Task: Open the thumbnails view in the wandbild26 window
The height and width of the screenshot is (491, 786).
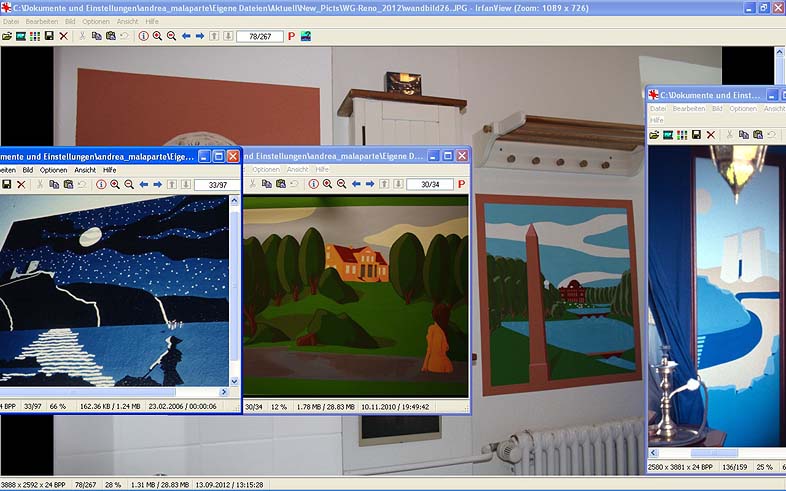Action: pos(35,36)
